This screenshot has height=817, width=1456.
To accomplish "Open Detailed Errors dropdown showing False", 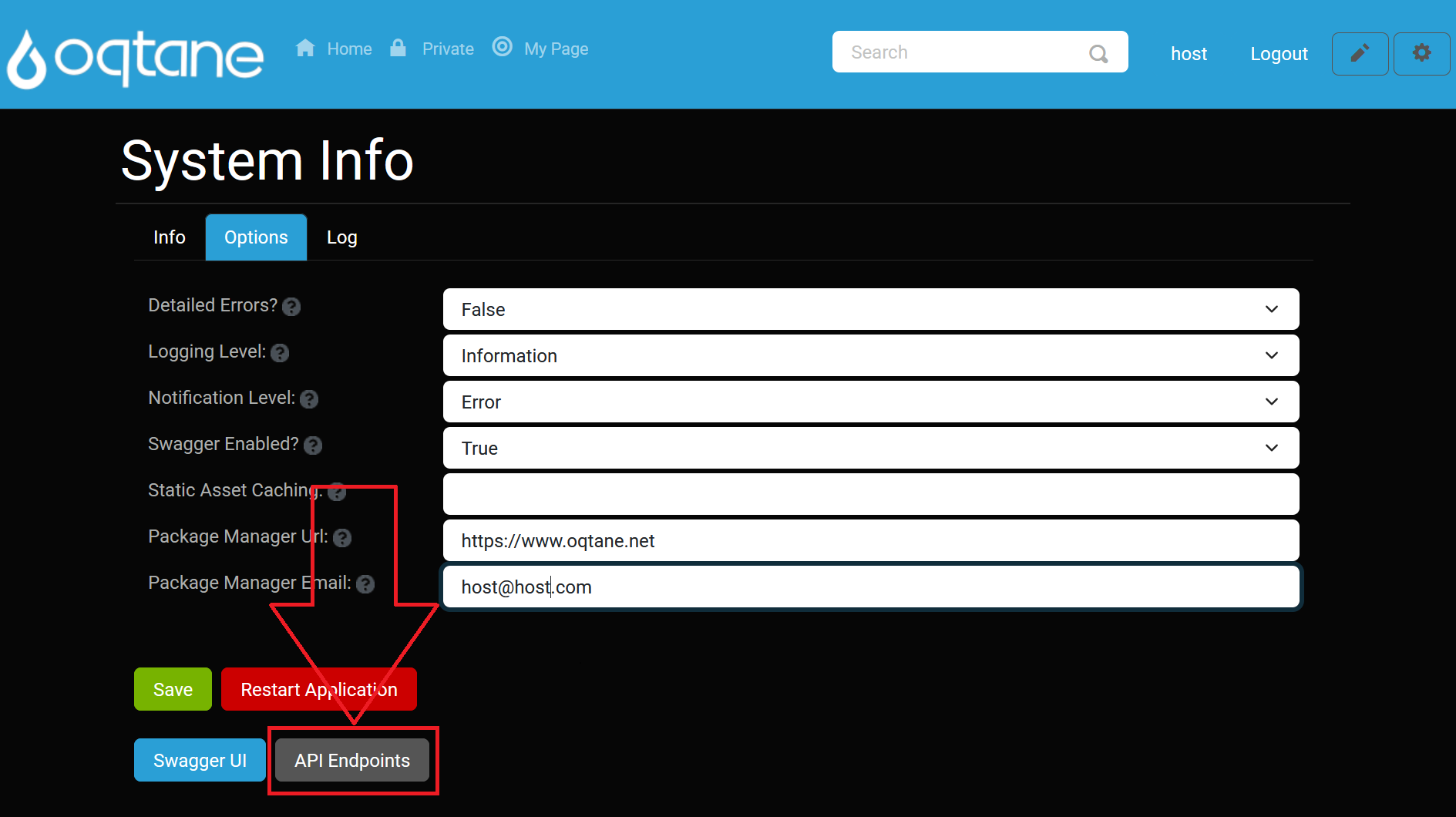I will coord(871,309).
